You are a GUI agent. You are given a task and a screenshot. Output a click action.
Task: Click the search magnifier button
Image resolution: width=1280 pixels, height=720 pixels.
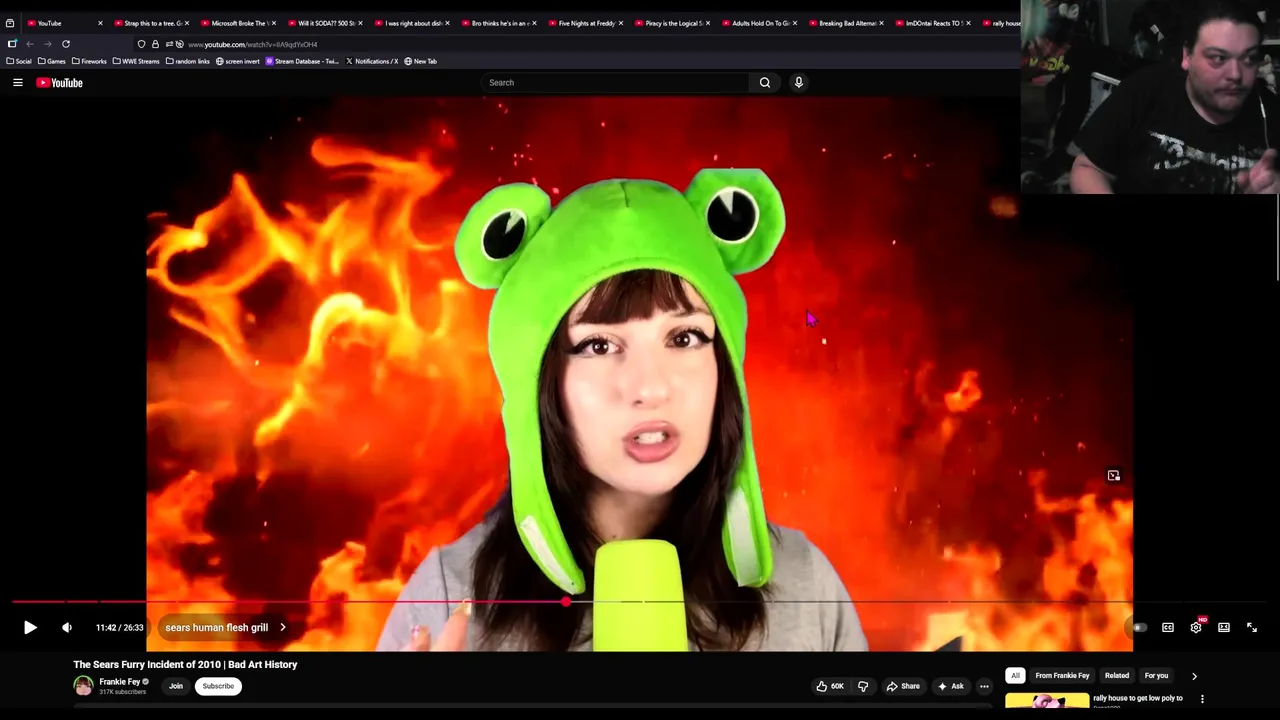765,83
